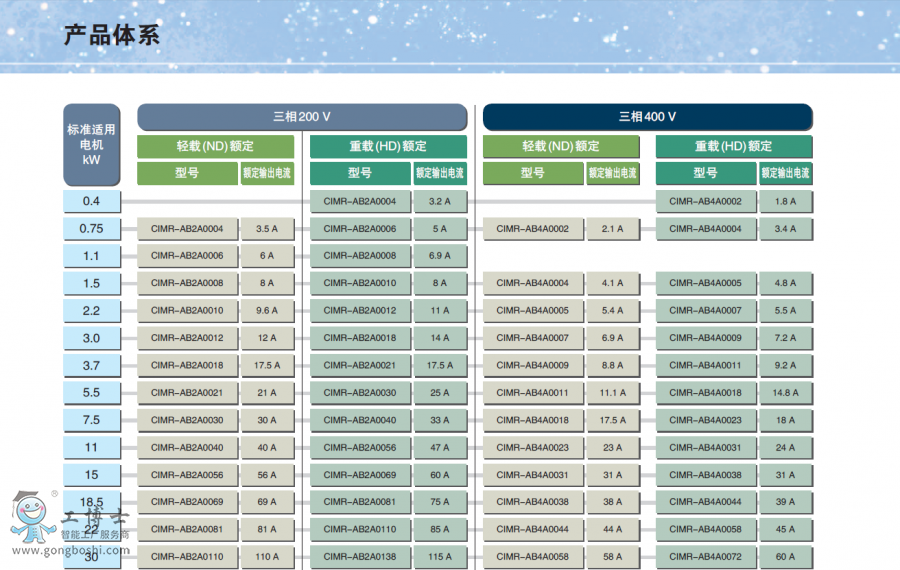Click the Gongboshi robot mascot logo
Screen dimensions: 900x570
click(x=33, y=519)
